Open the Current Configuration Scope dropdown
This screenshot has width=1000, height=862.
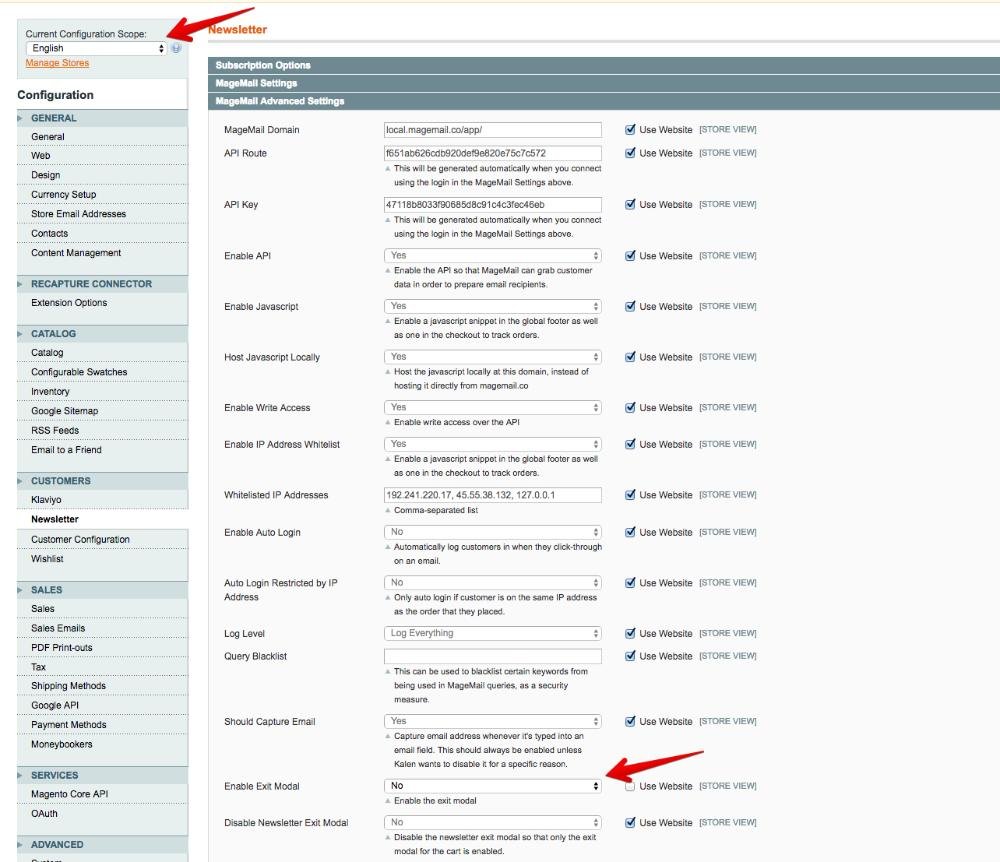pyautogui.click(x=97, y=48)
